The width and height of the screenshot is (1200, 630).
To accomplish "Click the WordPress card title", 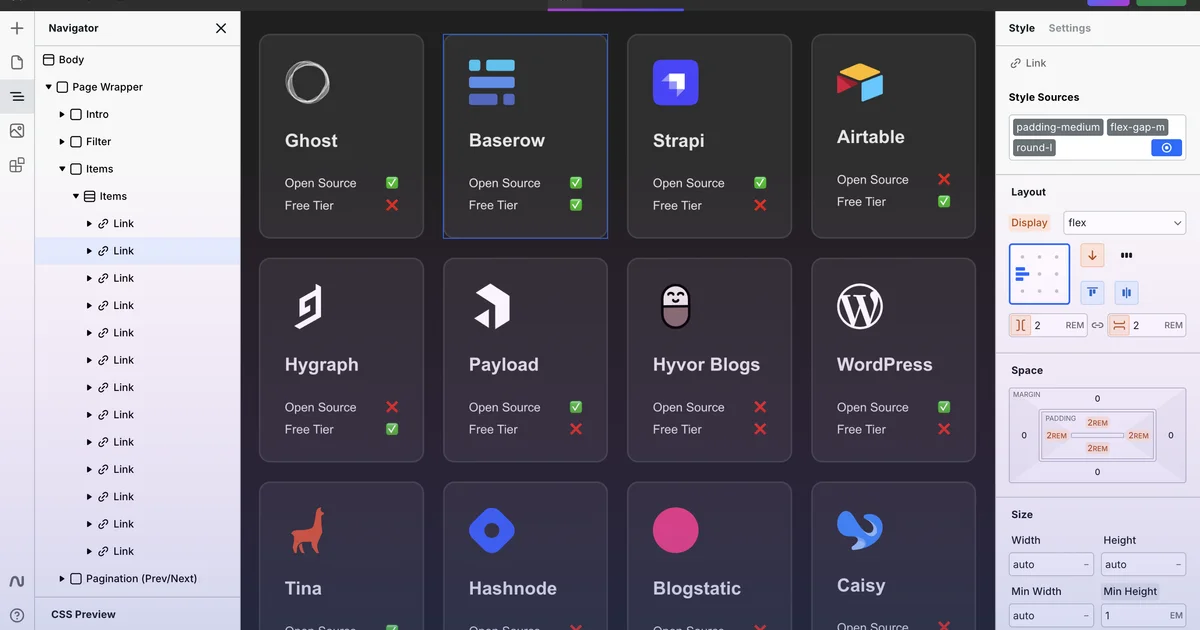I will (x=884, y=365).
